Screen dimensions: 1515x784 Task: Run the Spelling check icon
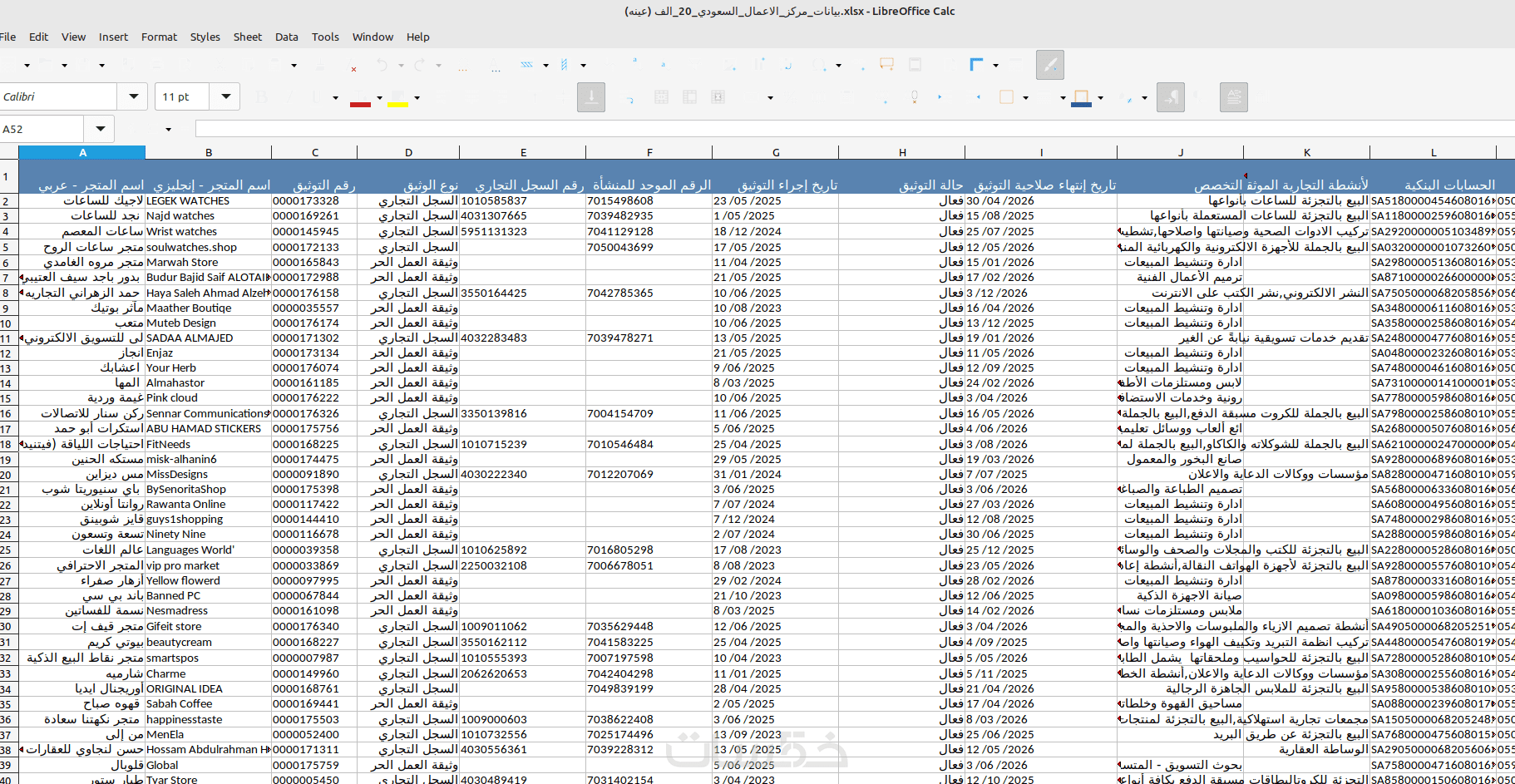coord(496,66)
